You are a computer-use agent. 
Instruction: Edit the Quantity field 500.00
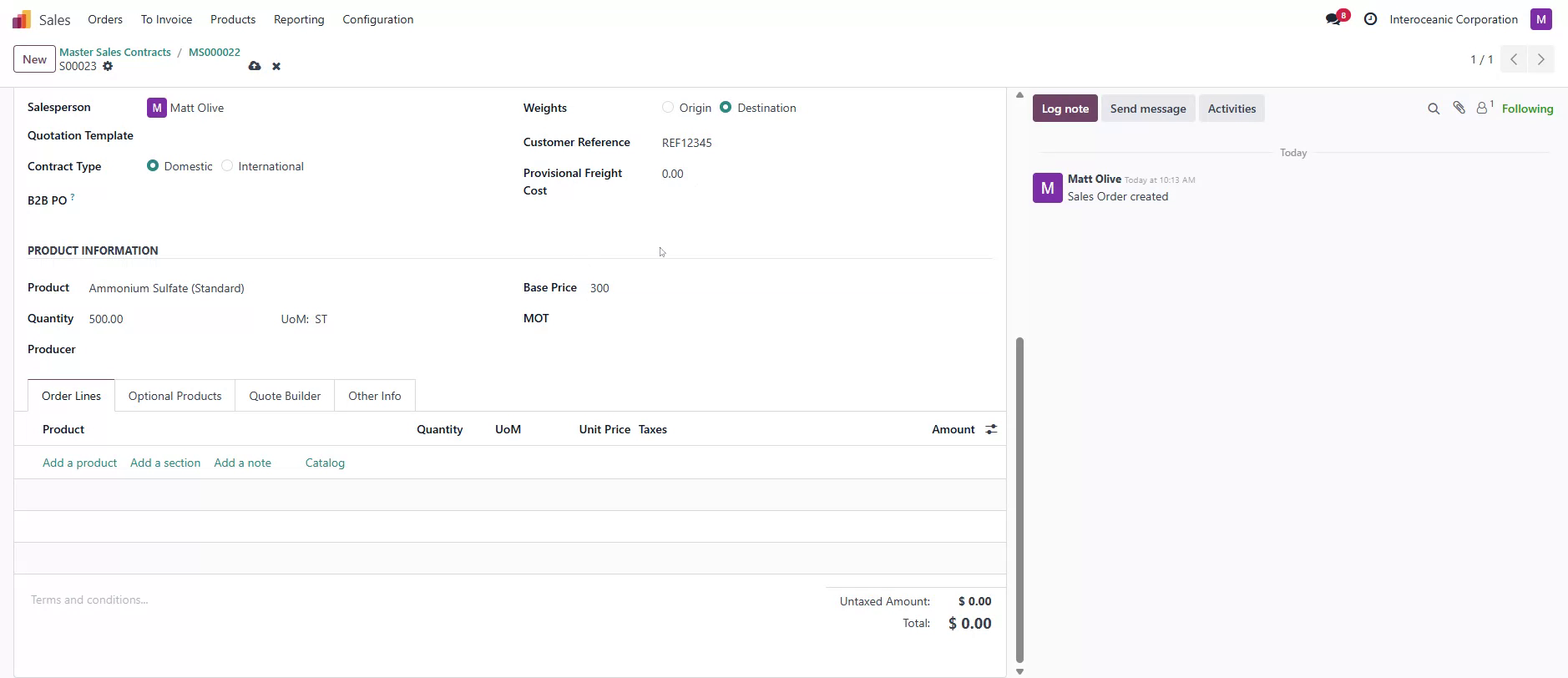[x=171, y=319]
